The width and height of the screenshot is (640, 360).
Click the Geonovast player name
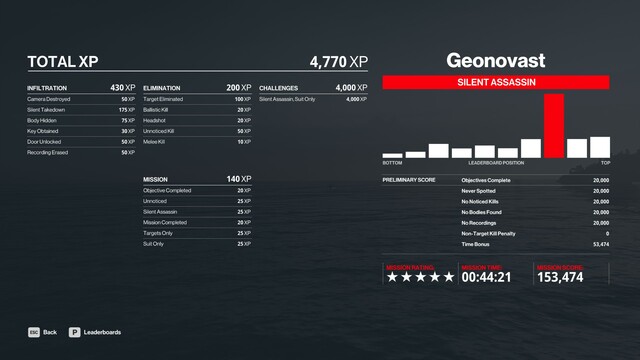coord(496,60)
